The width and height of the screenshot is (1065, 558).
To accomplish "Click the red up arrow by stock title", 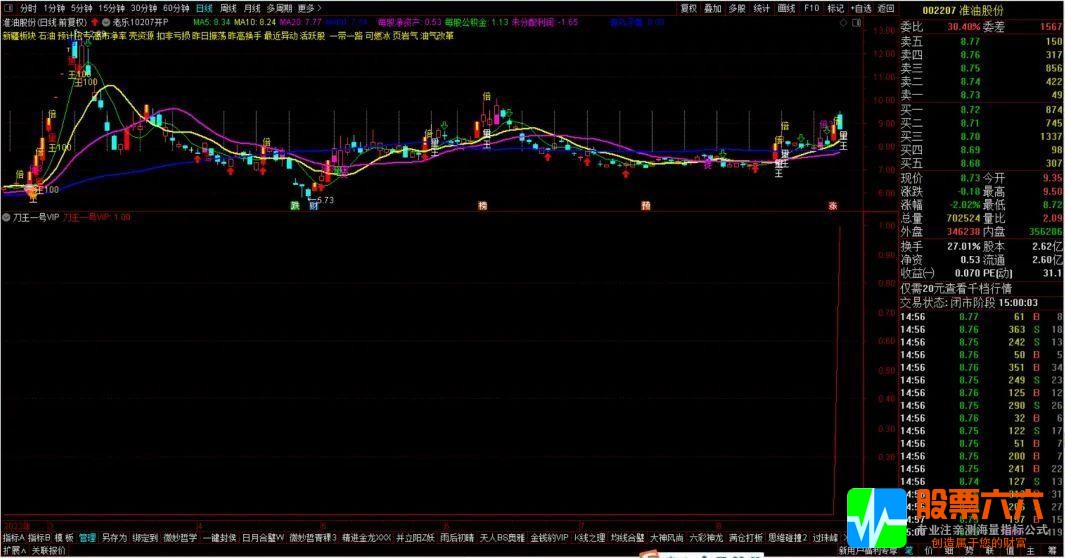I will 95,22.
